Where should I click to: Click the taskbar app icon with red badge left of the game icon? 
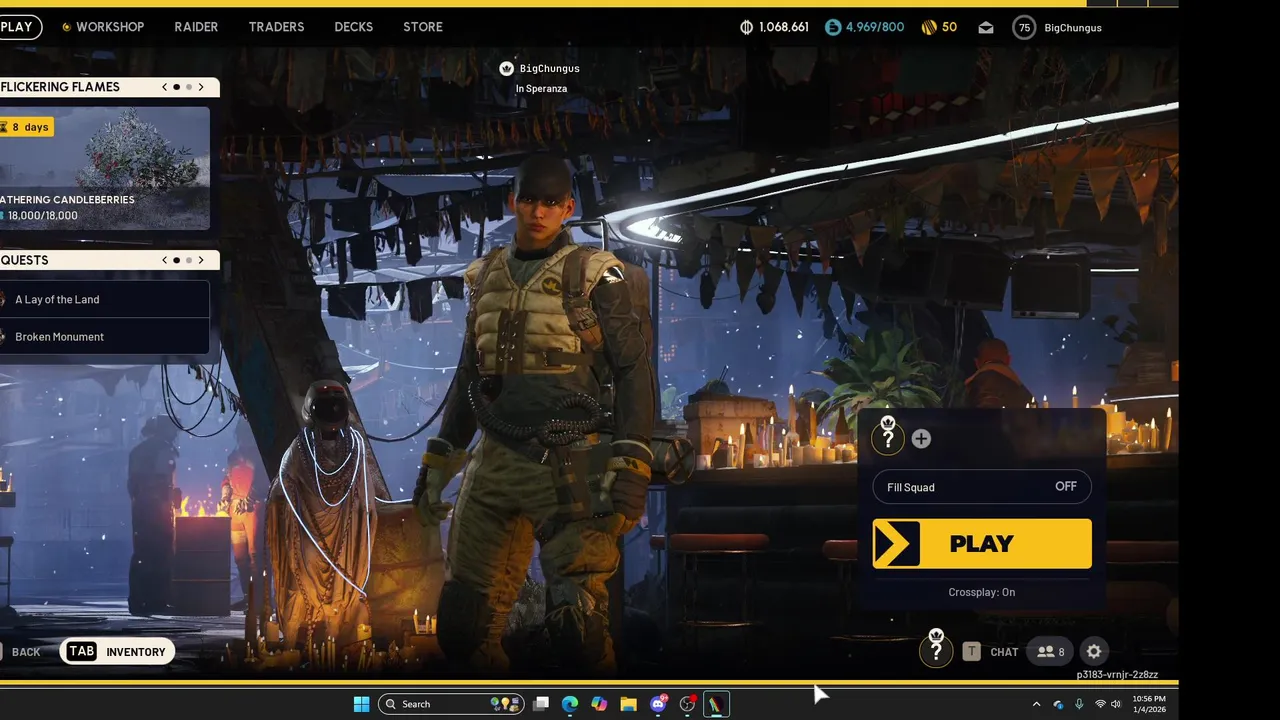[x=687, y=704]
